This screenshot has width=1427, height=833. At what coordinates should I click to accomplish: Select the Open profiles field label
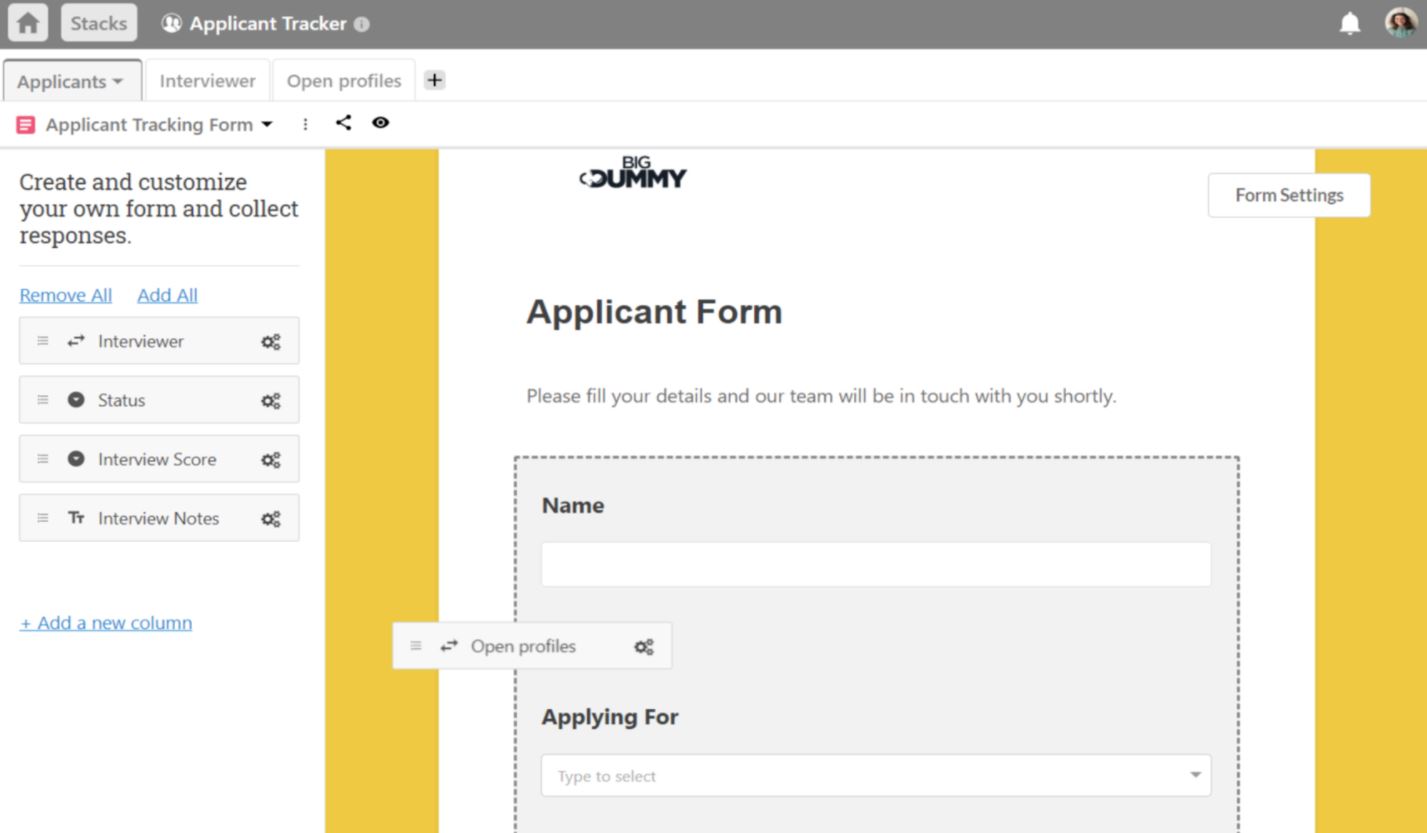[523, 646]
